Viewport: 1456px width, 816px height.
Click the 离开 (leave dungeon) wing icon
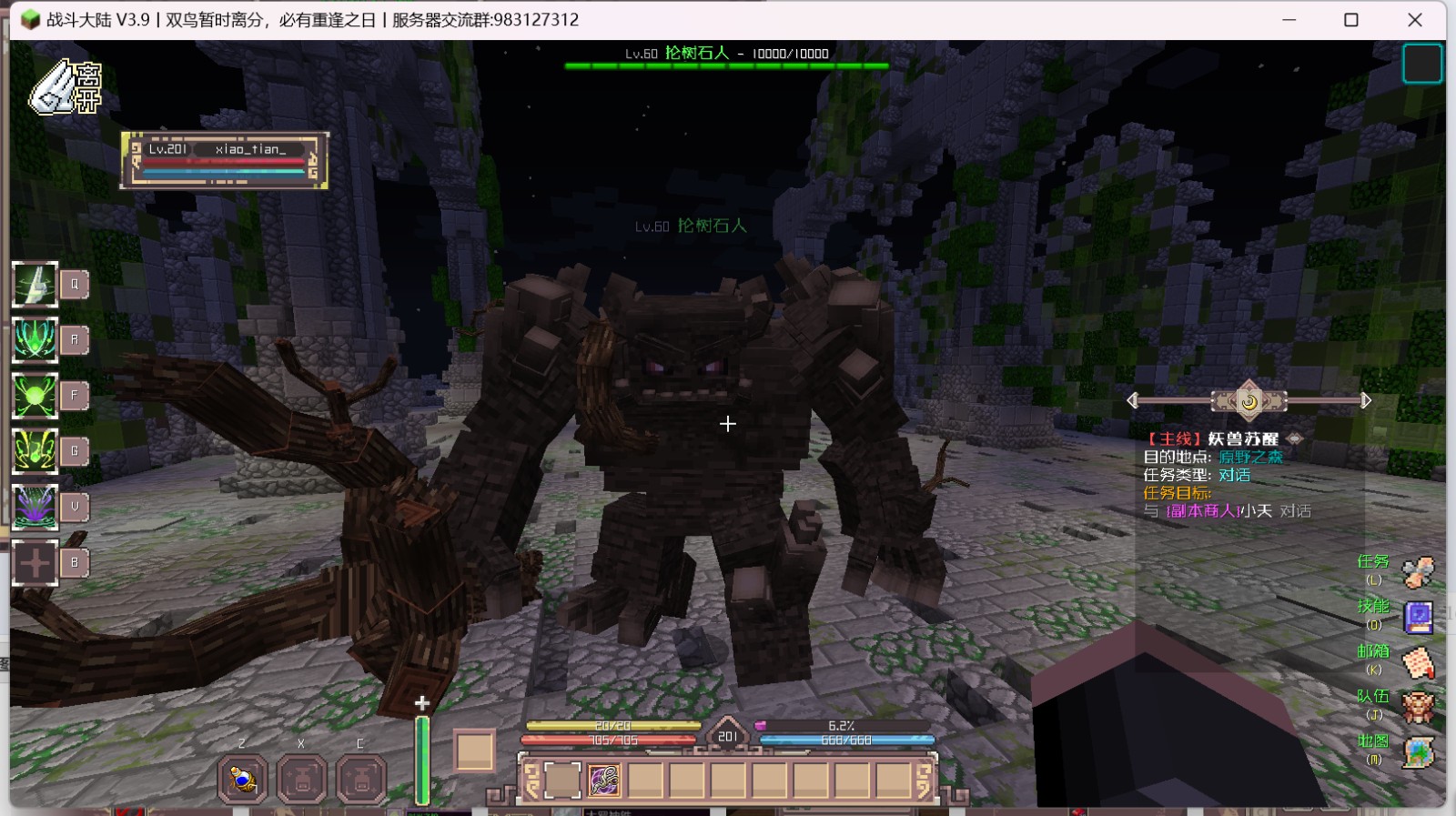(64, 87)
